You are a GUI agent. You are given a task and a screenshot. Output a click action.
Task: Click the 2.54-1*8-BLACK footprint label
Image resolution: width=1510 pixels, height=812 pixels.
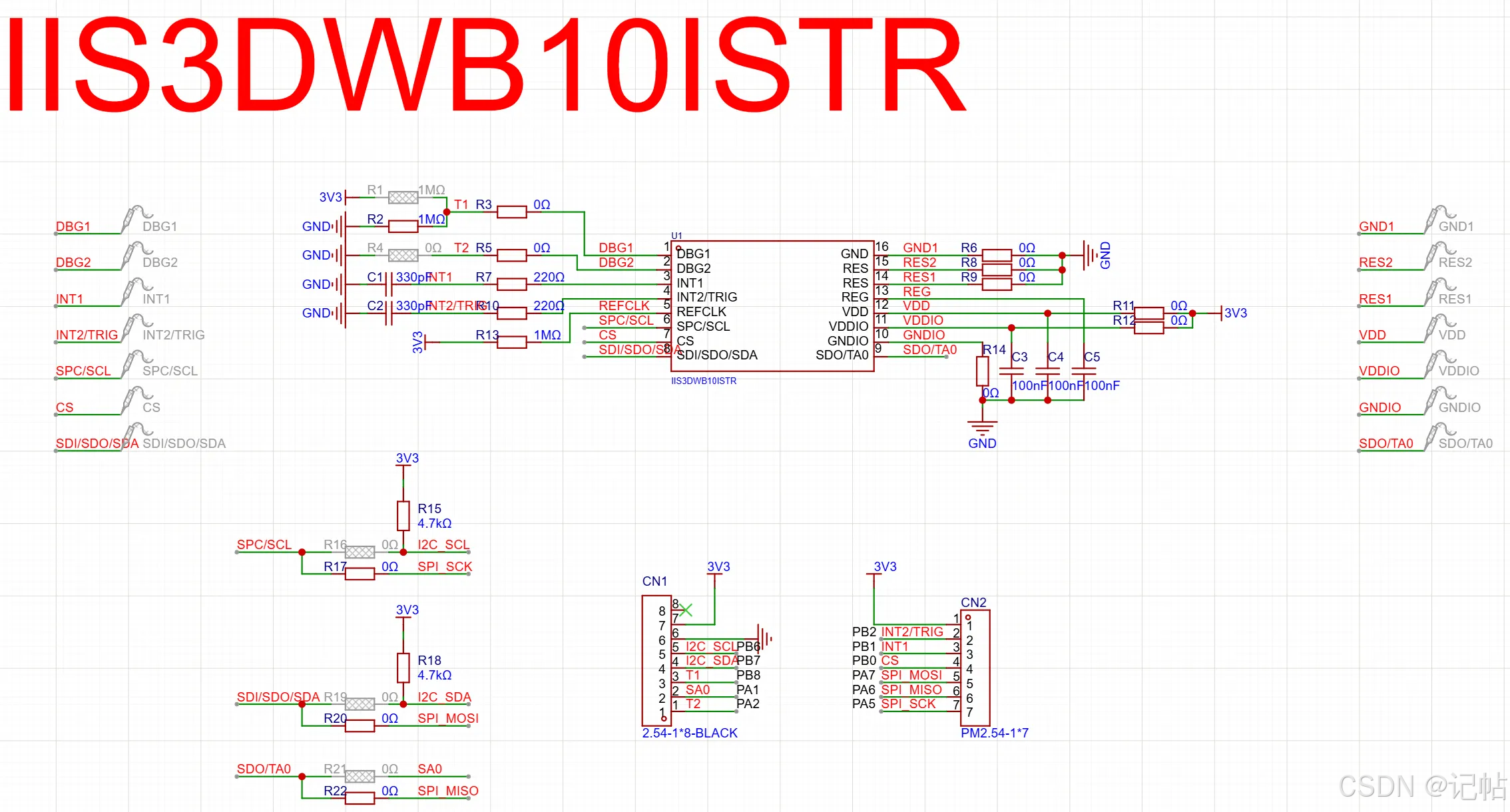pyautogui.click(x=690, y=733)
